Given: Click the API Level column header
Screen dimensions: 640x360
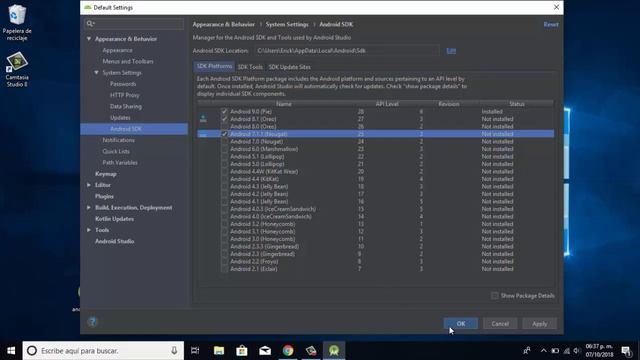Looking at the screenshot, I should pyautogui.click(x=387, y=104).
